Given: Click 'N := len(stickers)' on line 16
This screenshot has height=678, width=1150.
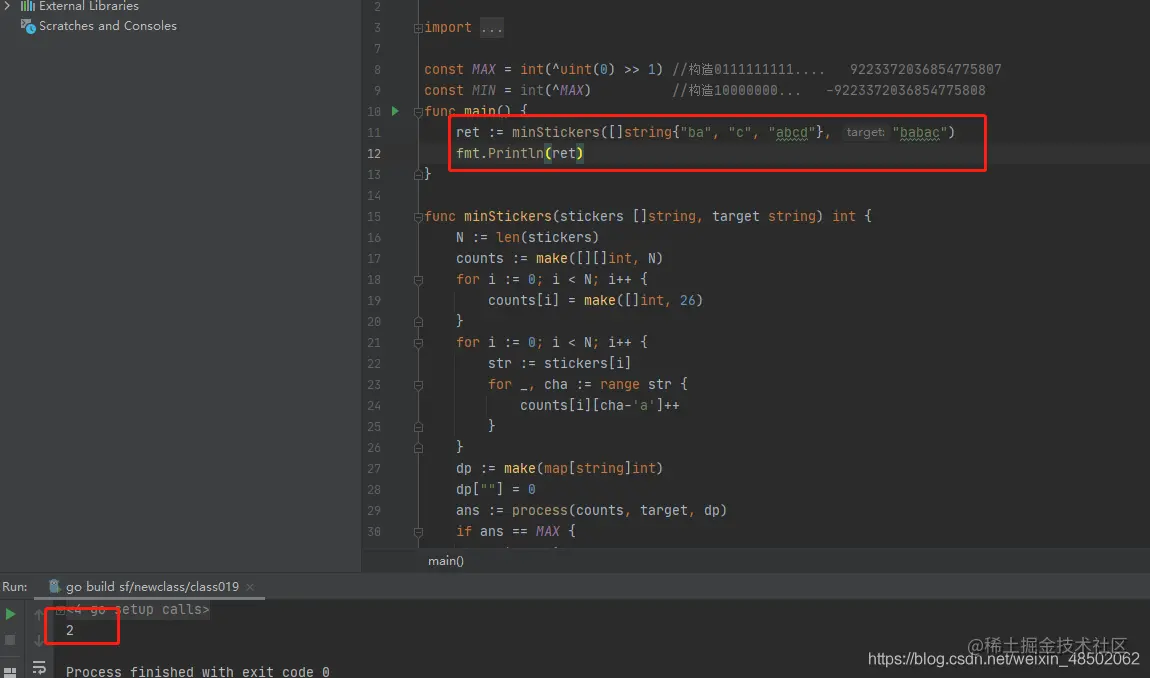Looking at the screenshot, I should click(x=527, y=238).
